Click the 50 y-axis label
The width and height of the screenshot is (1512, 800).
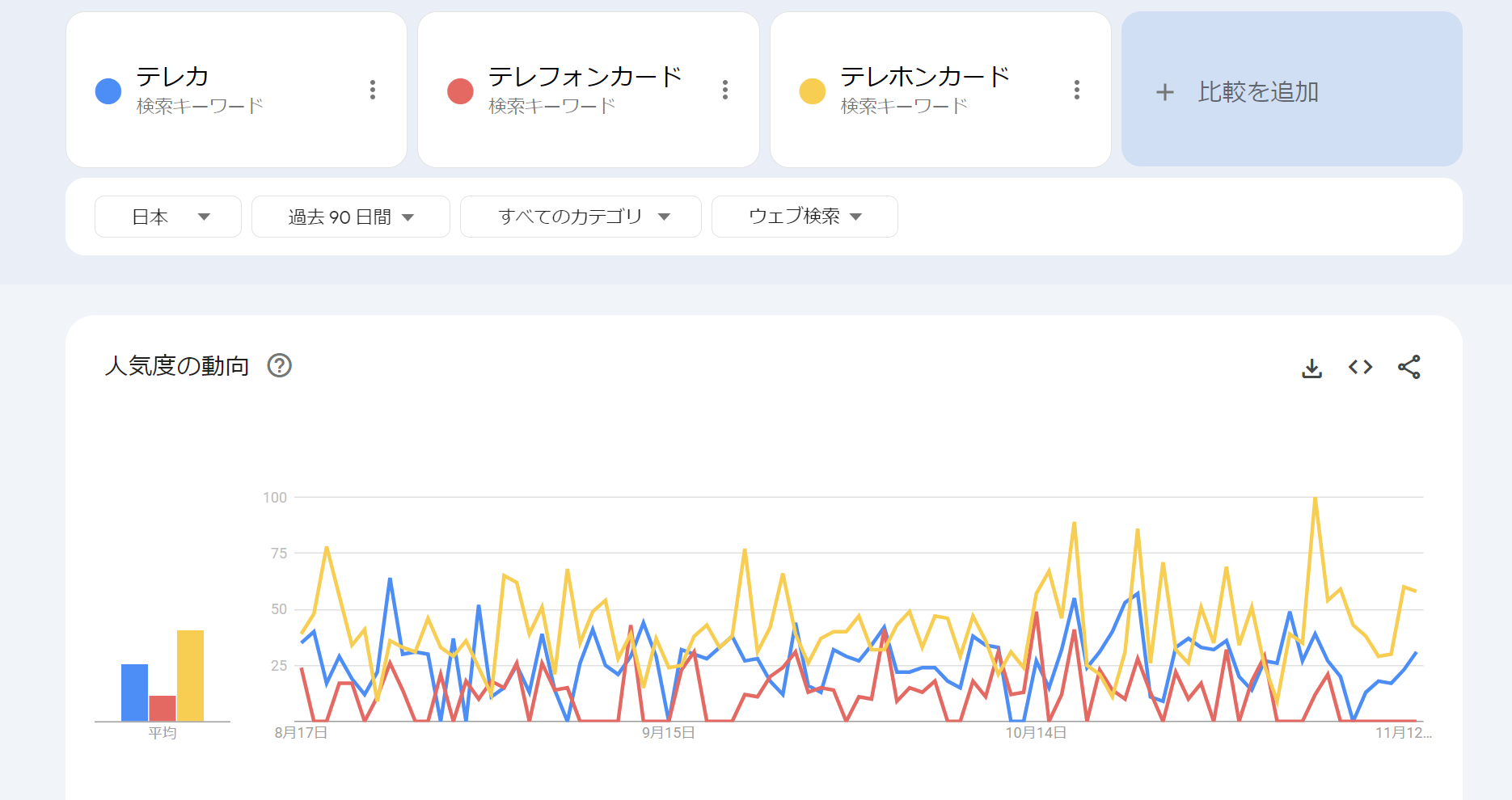pyautogui.click(x=279, y=609)
